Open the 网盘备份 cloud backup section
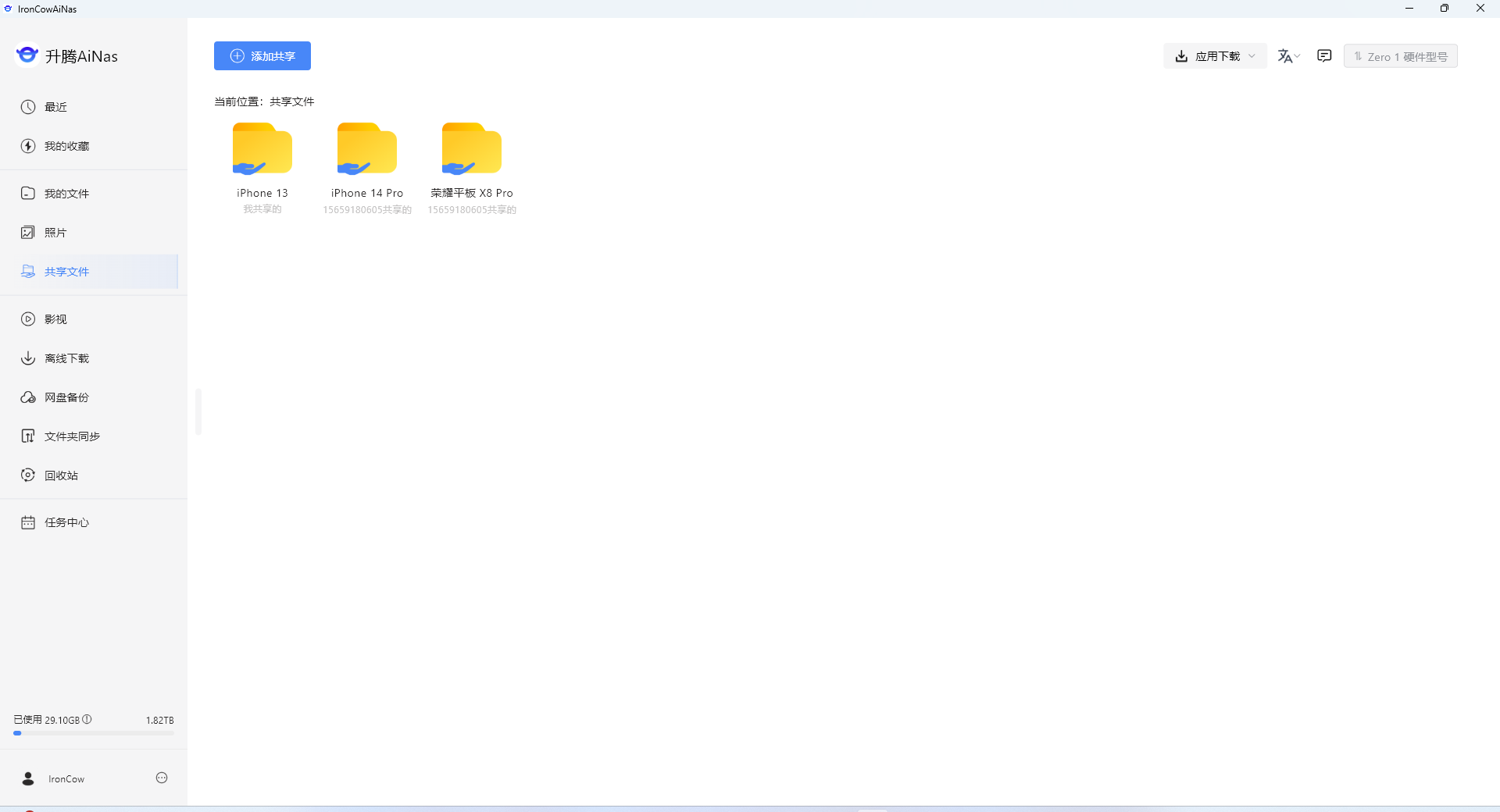 (64, 397)
